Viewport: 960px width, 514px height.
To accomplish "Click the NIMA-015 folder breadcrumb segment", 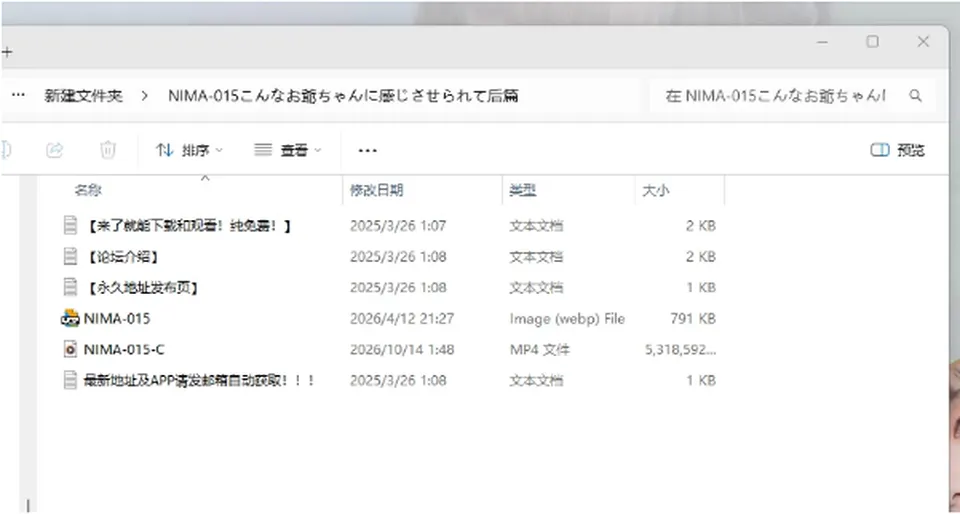I will pos(343,95).
